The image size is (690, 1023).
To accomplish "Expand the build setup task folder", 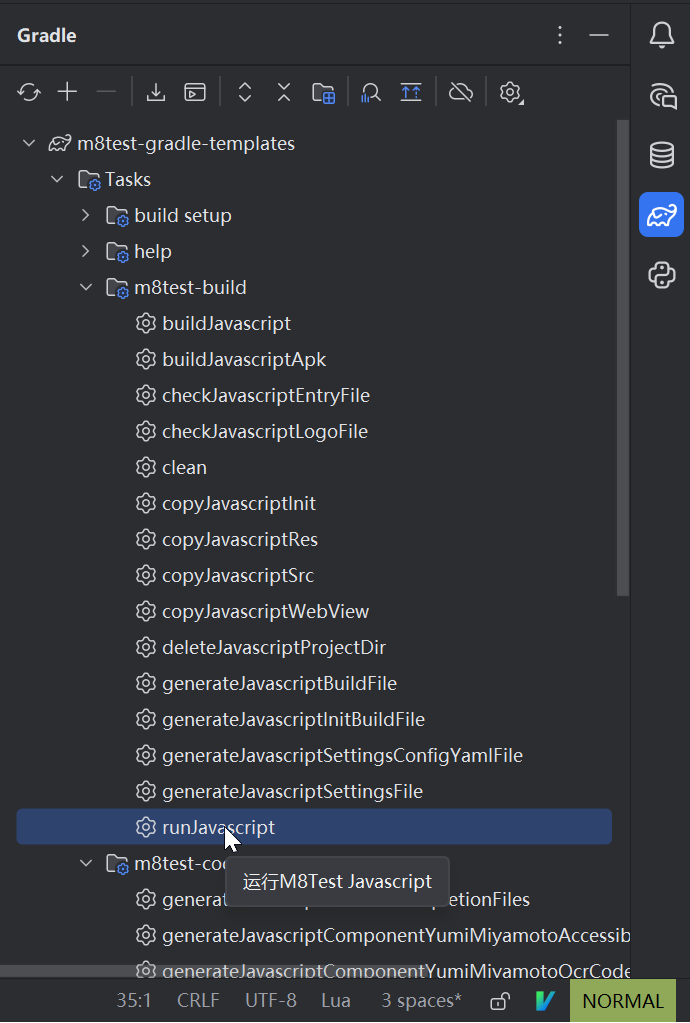I will (85, 215).
